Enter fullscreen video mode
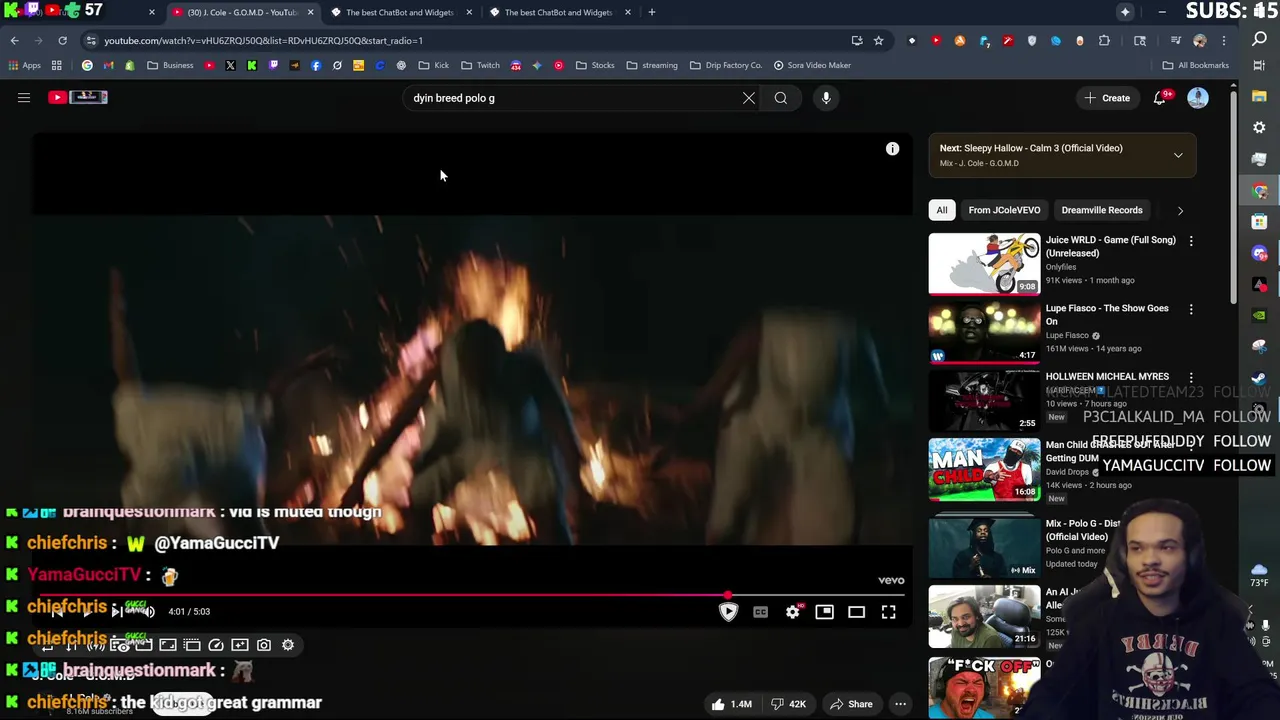 [x=888, y=612]
